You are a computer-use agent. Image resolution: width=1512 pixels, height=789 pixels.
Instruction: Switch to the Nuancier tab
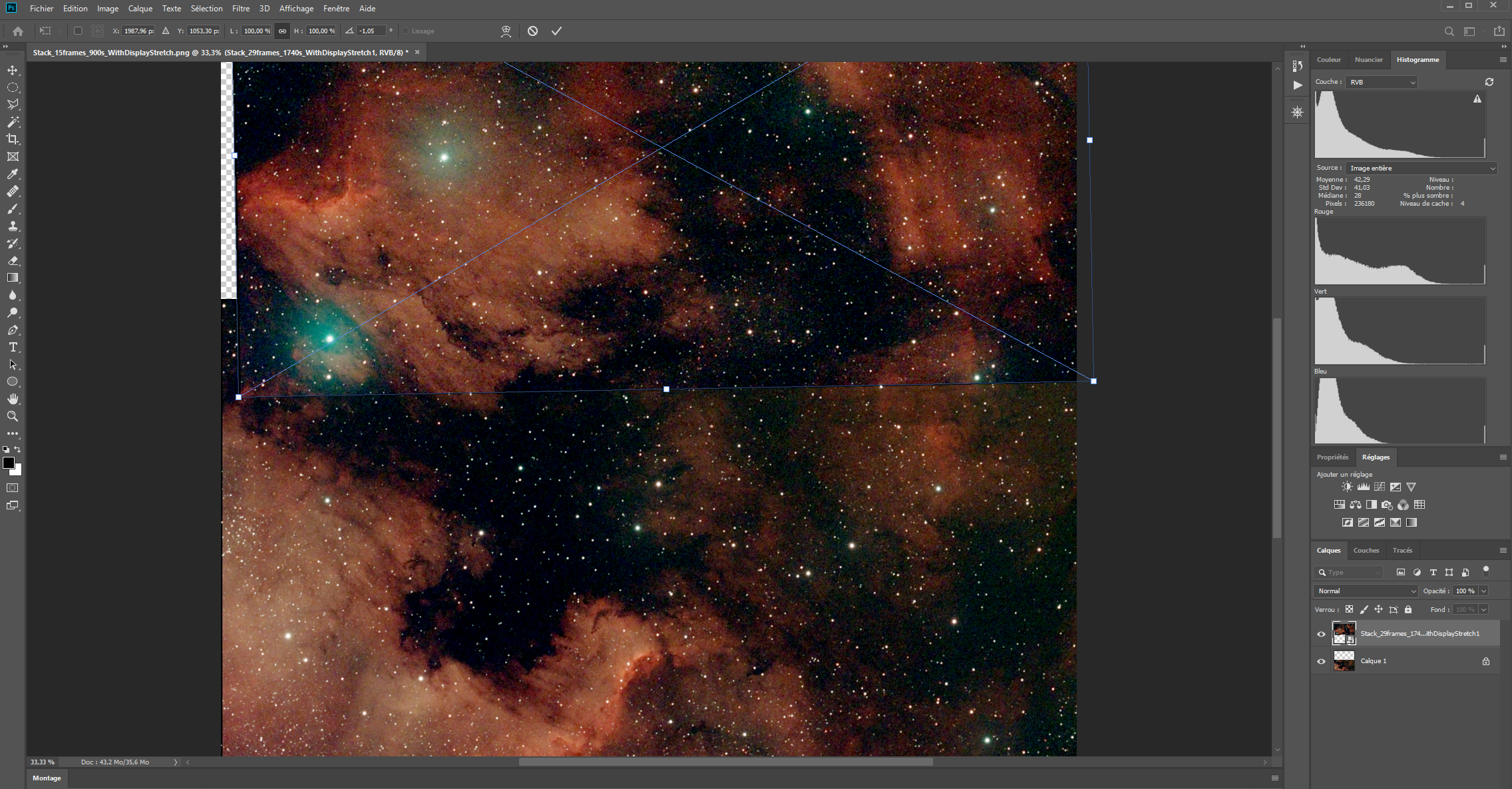[1369, 60]
